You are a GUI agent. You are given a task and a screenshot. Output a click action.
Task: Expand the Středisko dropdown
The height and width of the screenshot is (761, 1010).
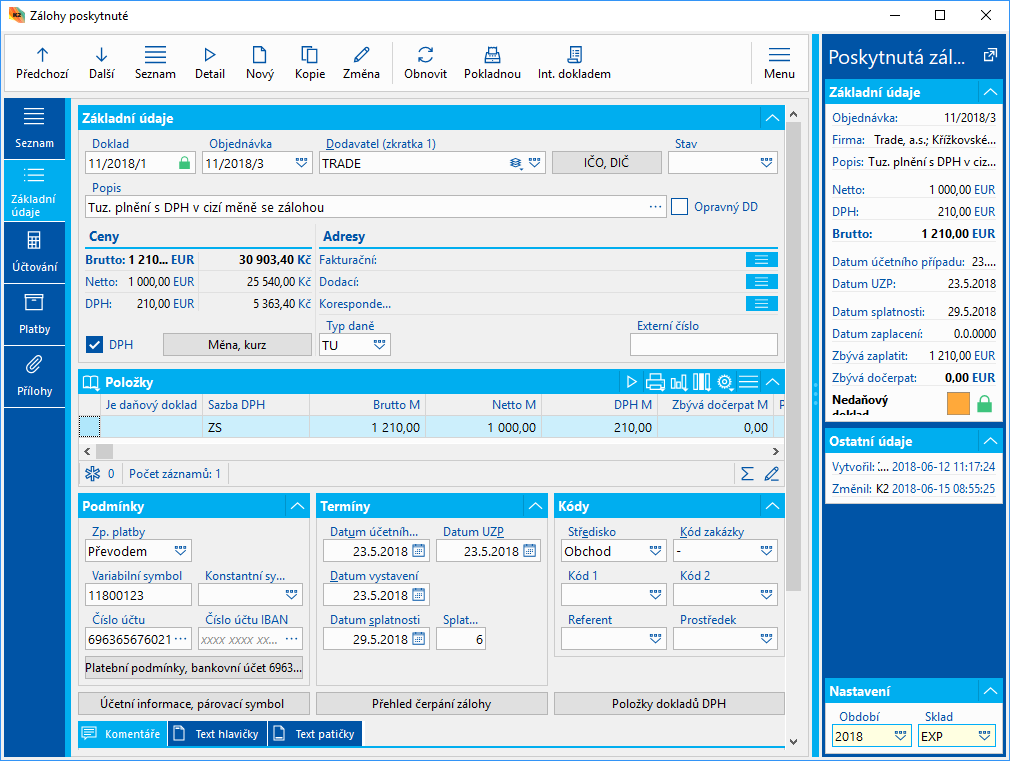[655, 550]
